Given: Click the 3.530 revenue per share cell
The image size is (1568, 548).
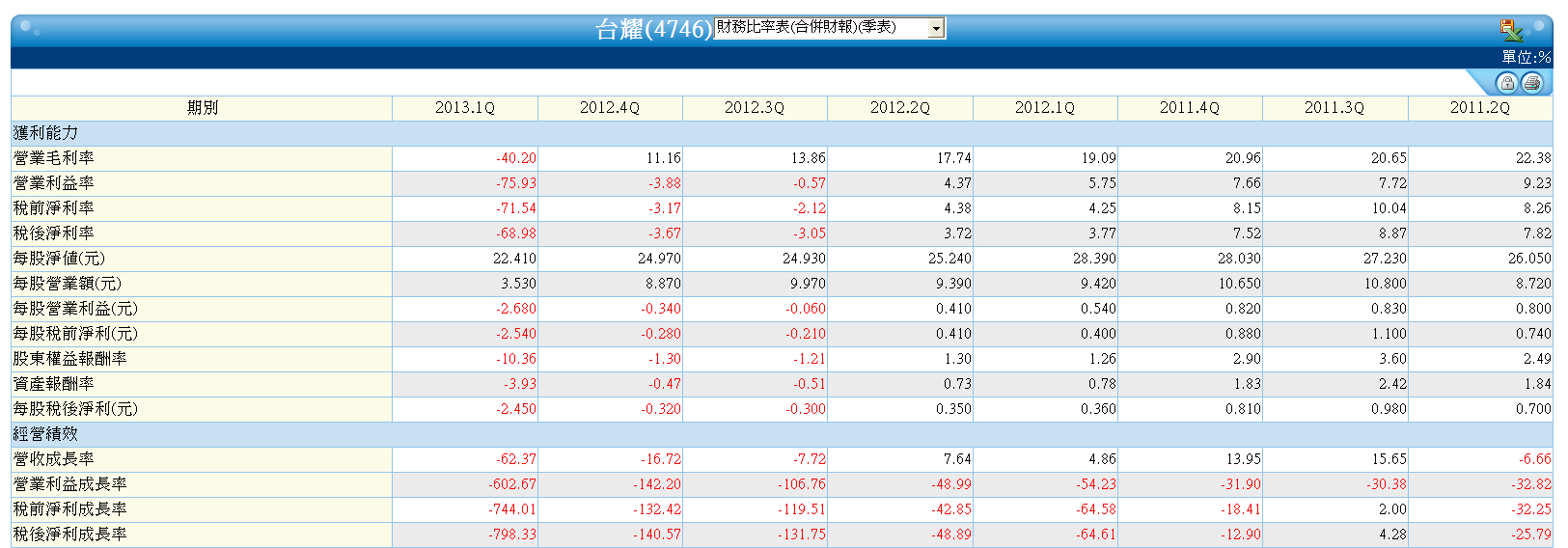Looking at the screenshot, I should [x=518, y=284].
